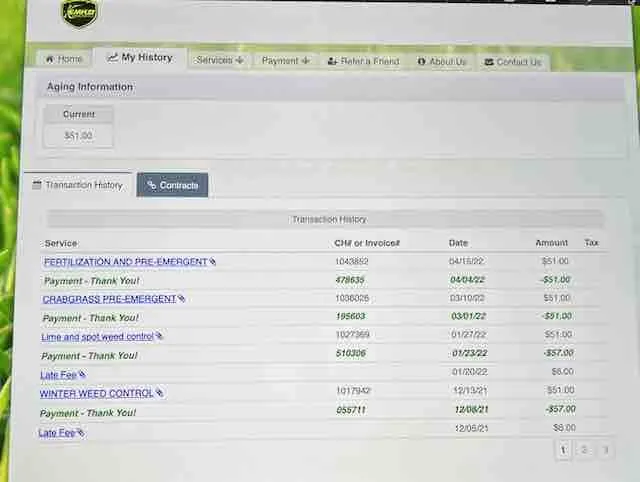The height and width of the screenshot is (482, 640).
Task: Click icon beside Lime and spot weed control
Action: click(159, 337)
